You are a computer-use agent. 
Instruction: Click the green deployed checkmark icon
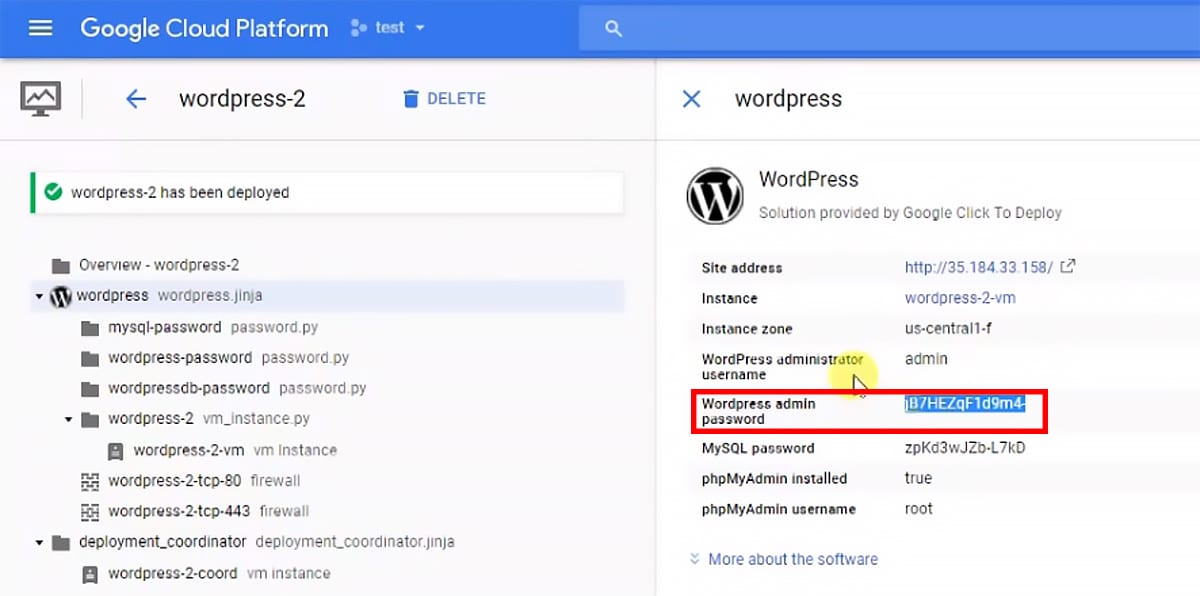(54, 192)
